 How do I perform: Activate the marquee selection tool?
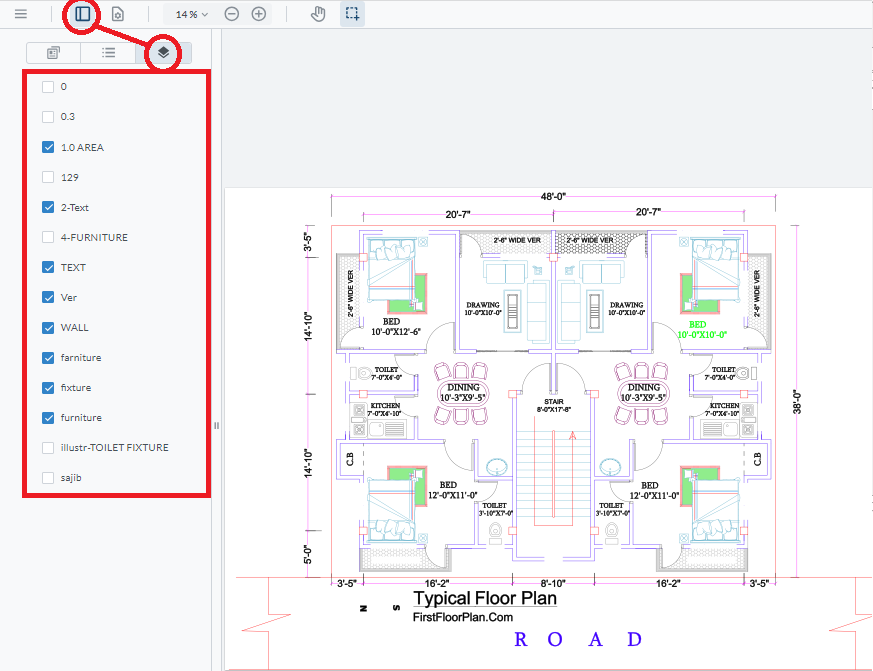(351, 14)
